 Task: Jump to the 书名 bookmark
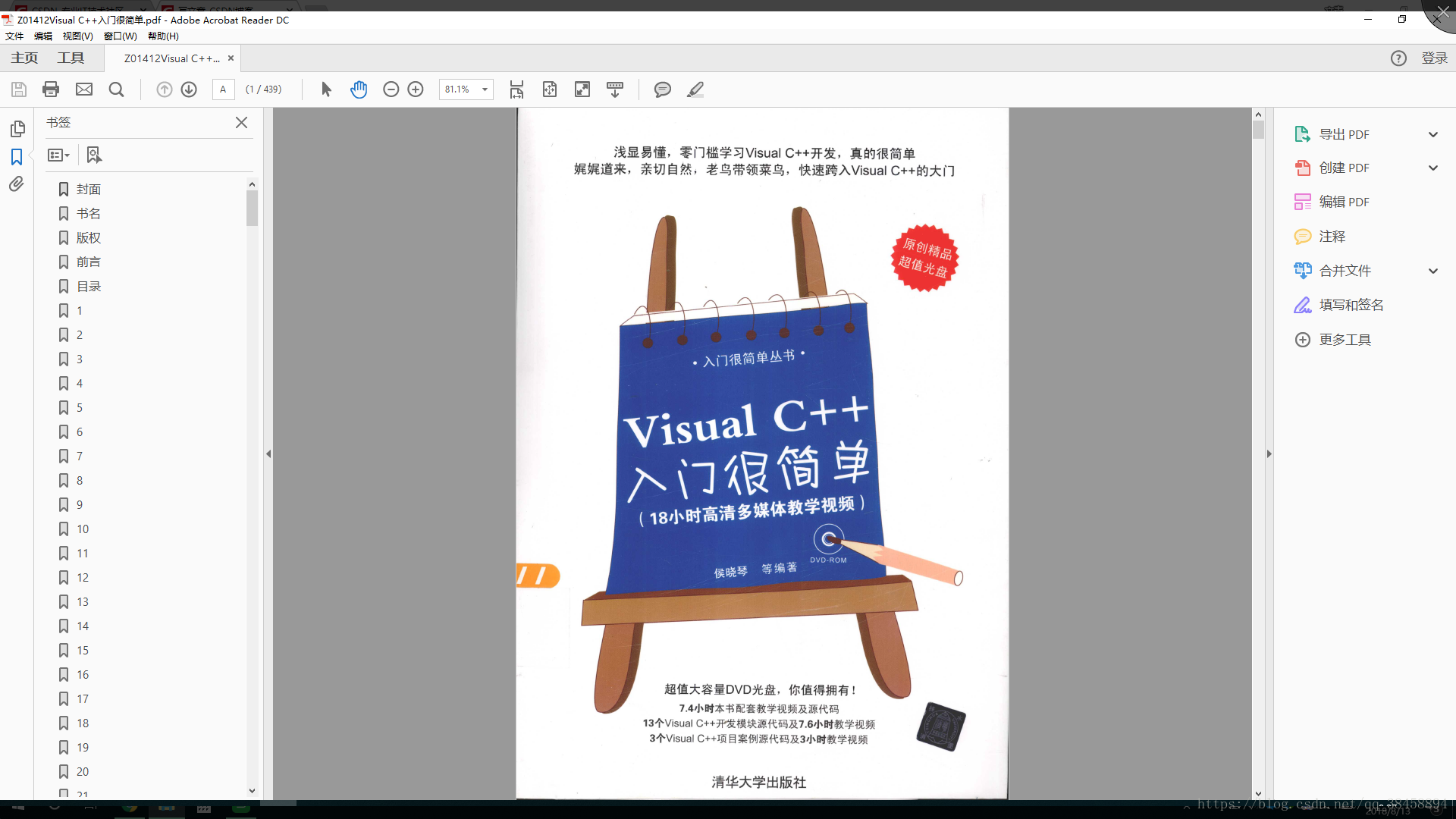(x=89, y=213)
